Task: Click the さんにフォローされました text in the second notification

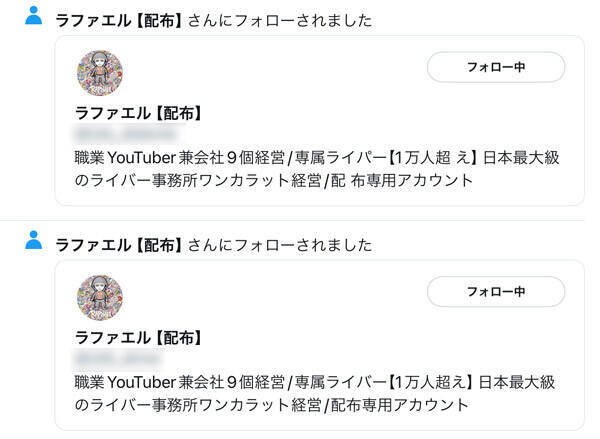Action: tap(275, 244)
